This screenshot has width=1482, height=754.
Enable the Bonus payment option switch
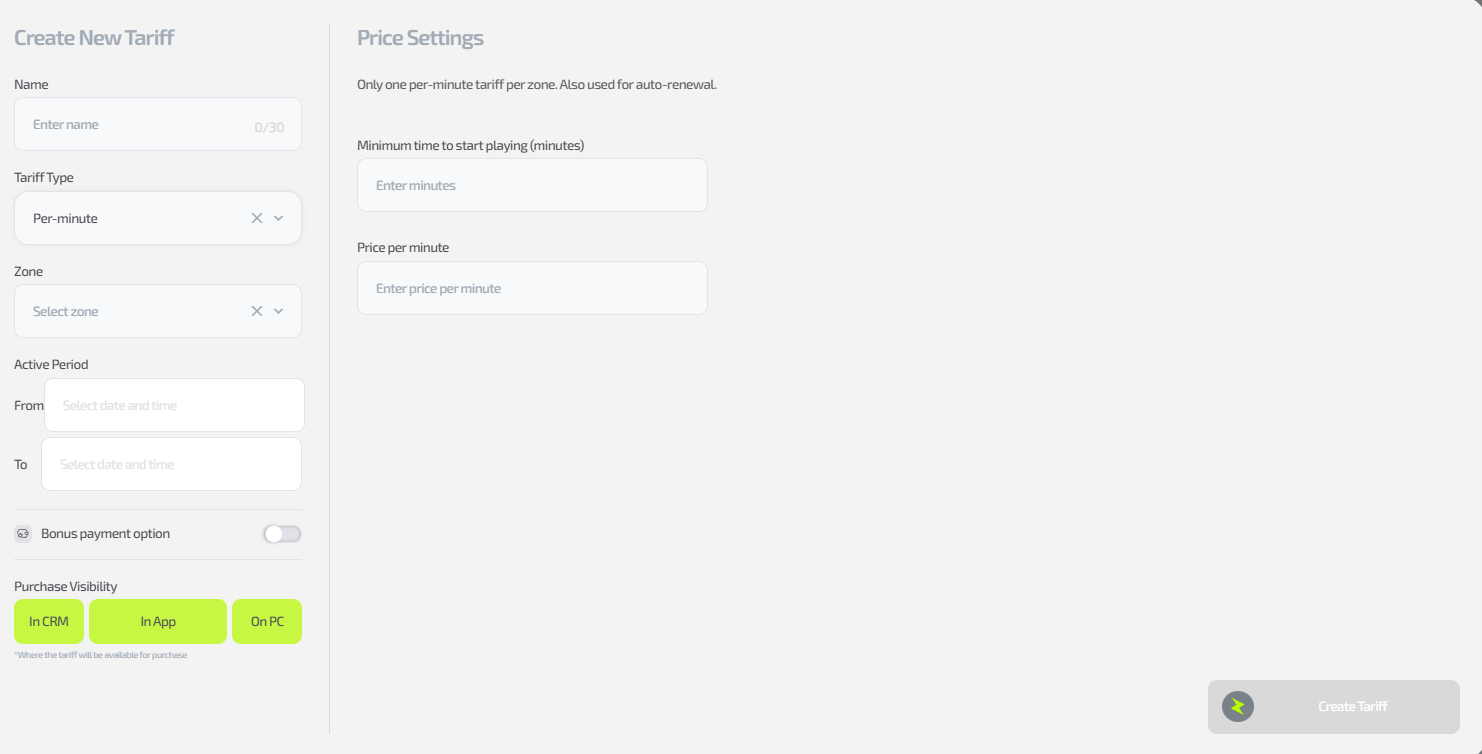[x=282, y=534]
